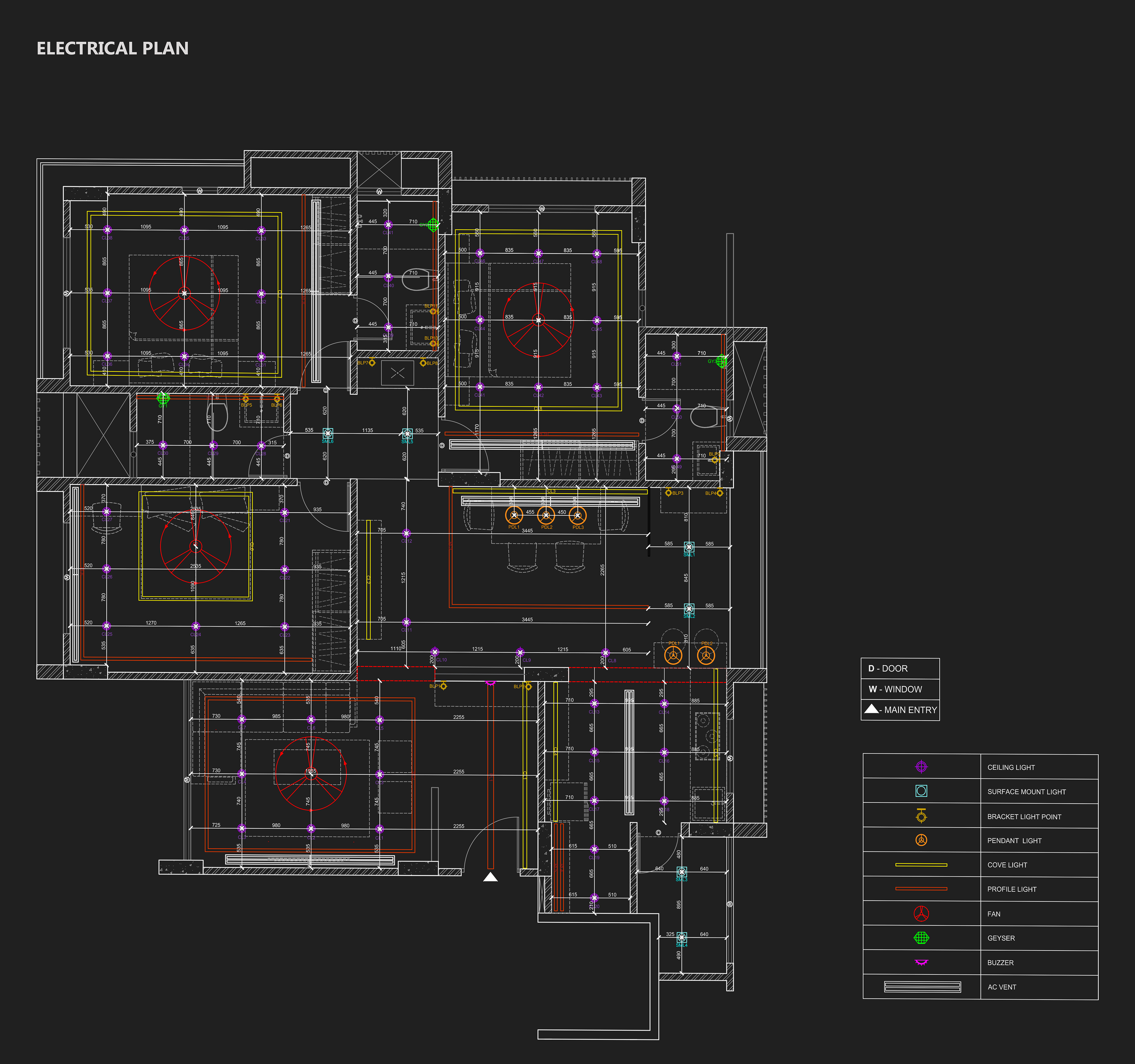Click the 'W - WINDOW' legend entry
Image resolution: width=1135 pixels, height=1064 pixels.
click(895, 689)
